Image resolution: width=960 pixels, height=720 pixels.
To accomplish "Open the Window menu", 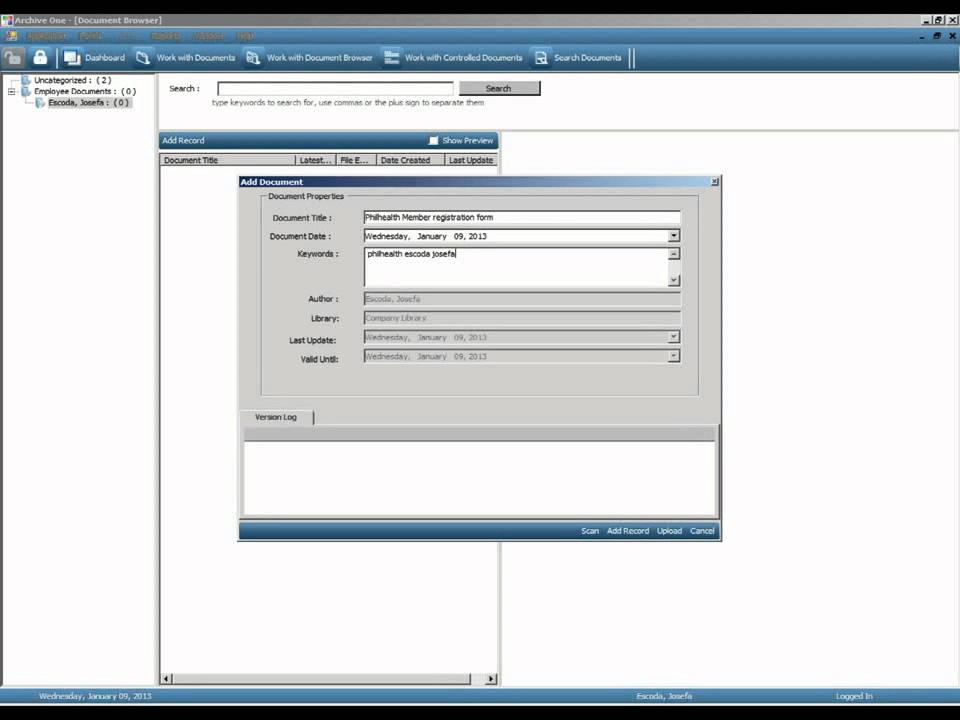I will 208,36.
